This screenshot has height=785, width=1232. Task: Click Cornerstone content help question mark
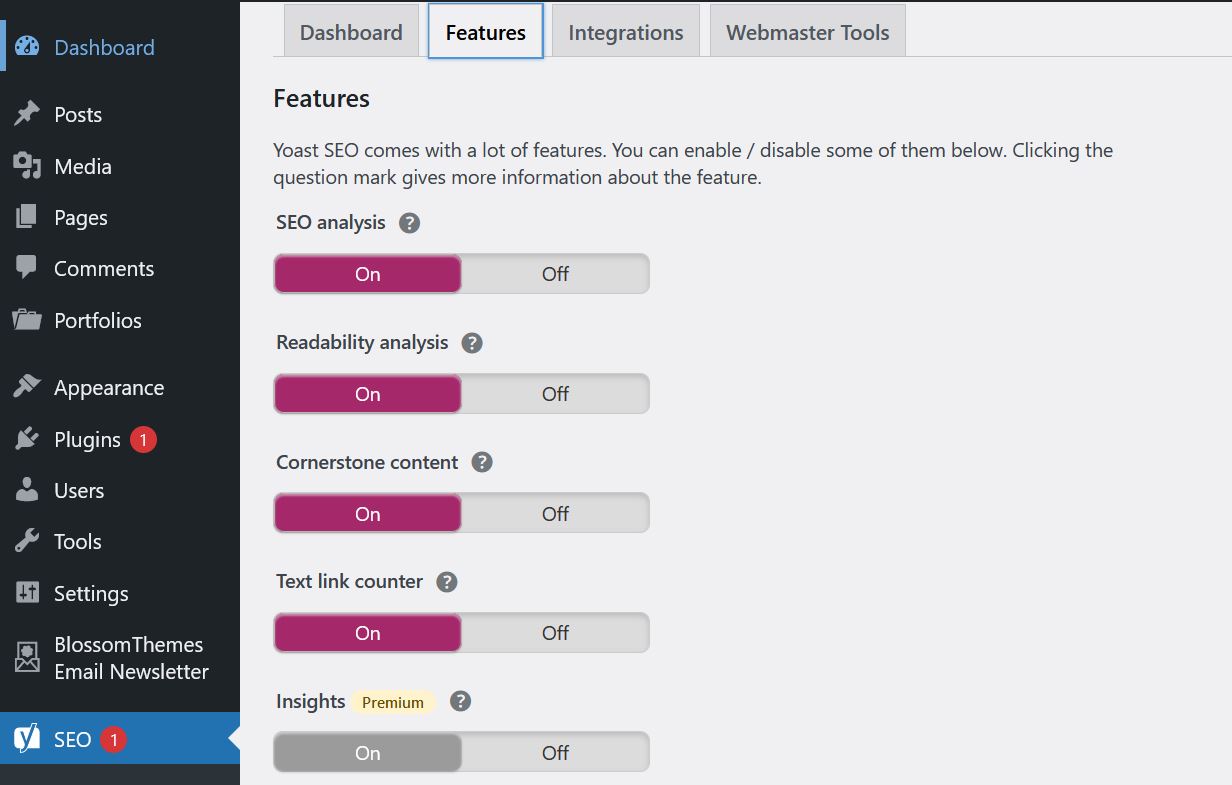(x=482, y=463)
